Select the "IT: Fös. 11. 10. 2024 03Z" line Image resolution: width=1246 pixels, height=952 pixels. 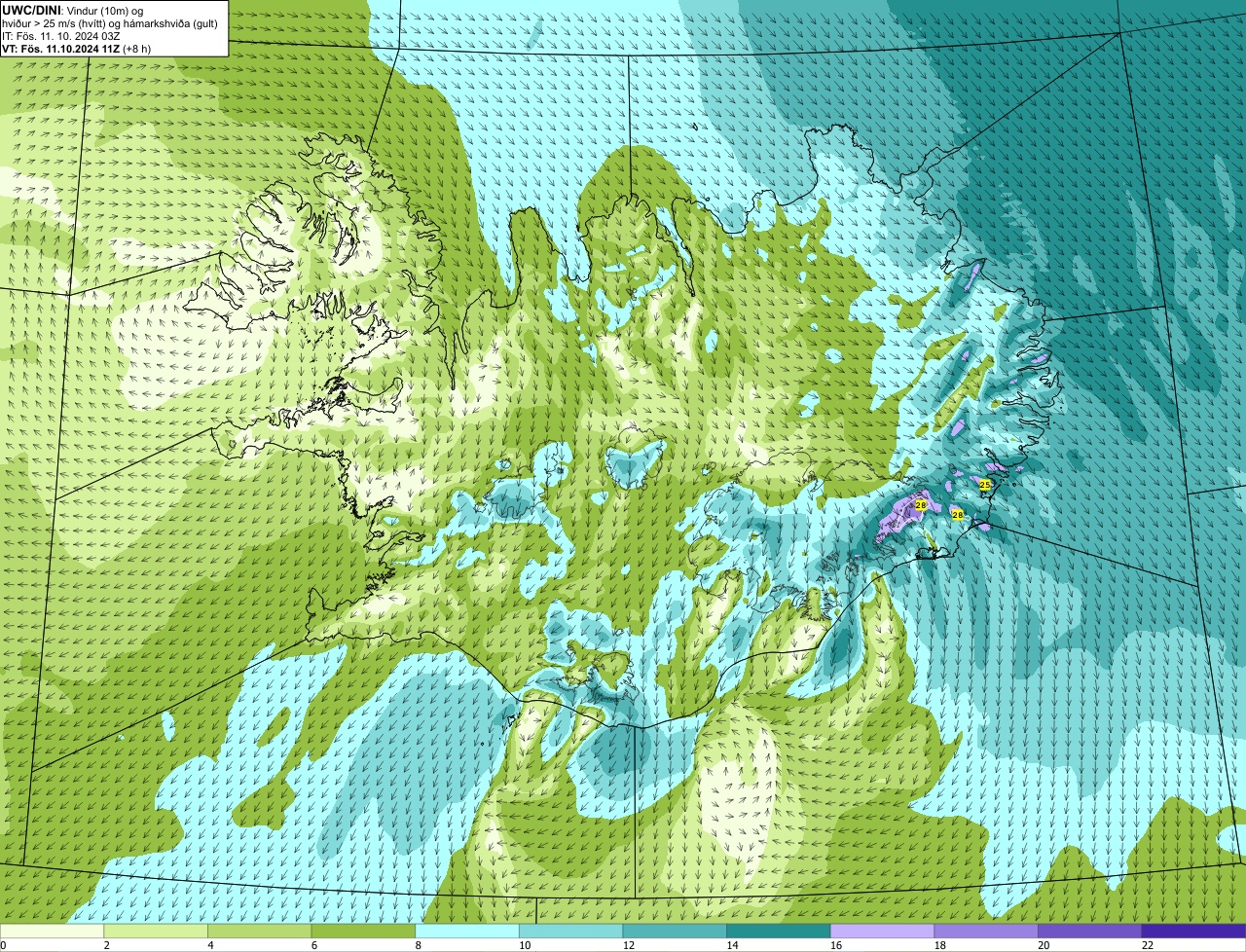point(61,36)
